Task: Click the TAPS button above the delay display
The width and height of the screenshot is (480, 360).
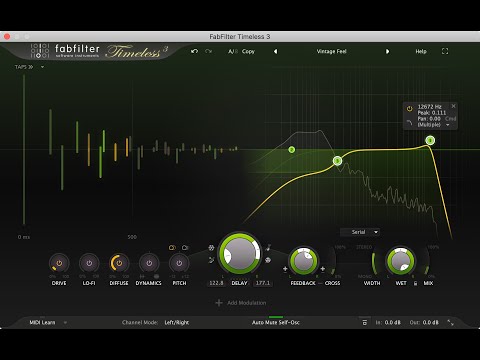Action: (x=24, y=67)
